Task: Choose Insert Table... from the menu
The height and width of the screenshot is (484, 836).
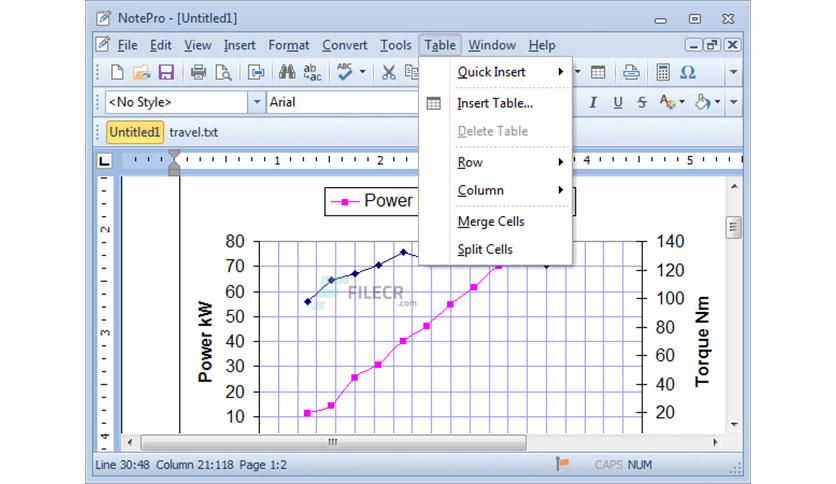Action: [x=510, y=103]
